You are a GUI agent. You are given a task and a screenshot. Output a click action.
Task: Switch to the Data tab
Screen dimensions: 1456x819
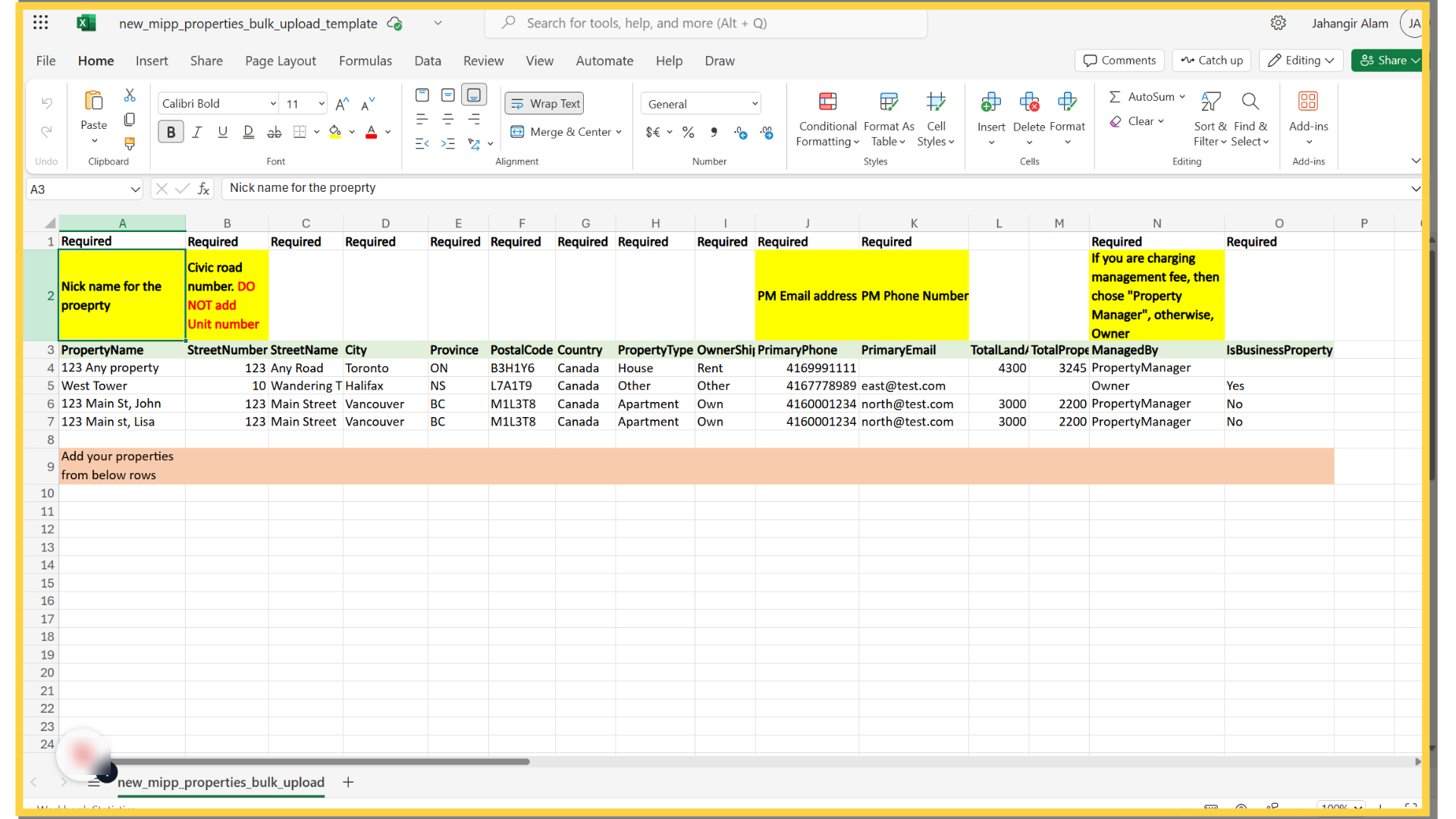click(x=428, y=61)
